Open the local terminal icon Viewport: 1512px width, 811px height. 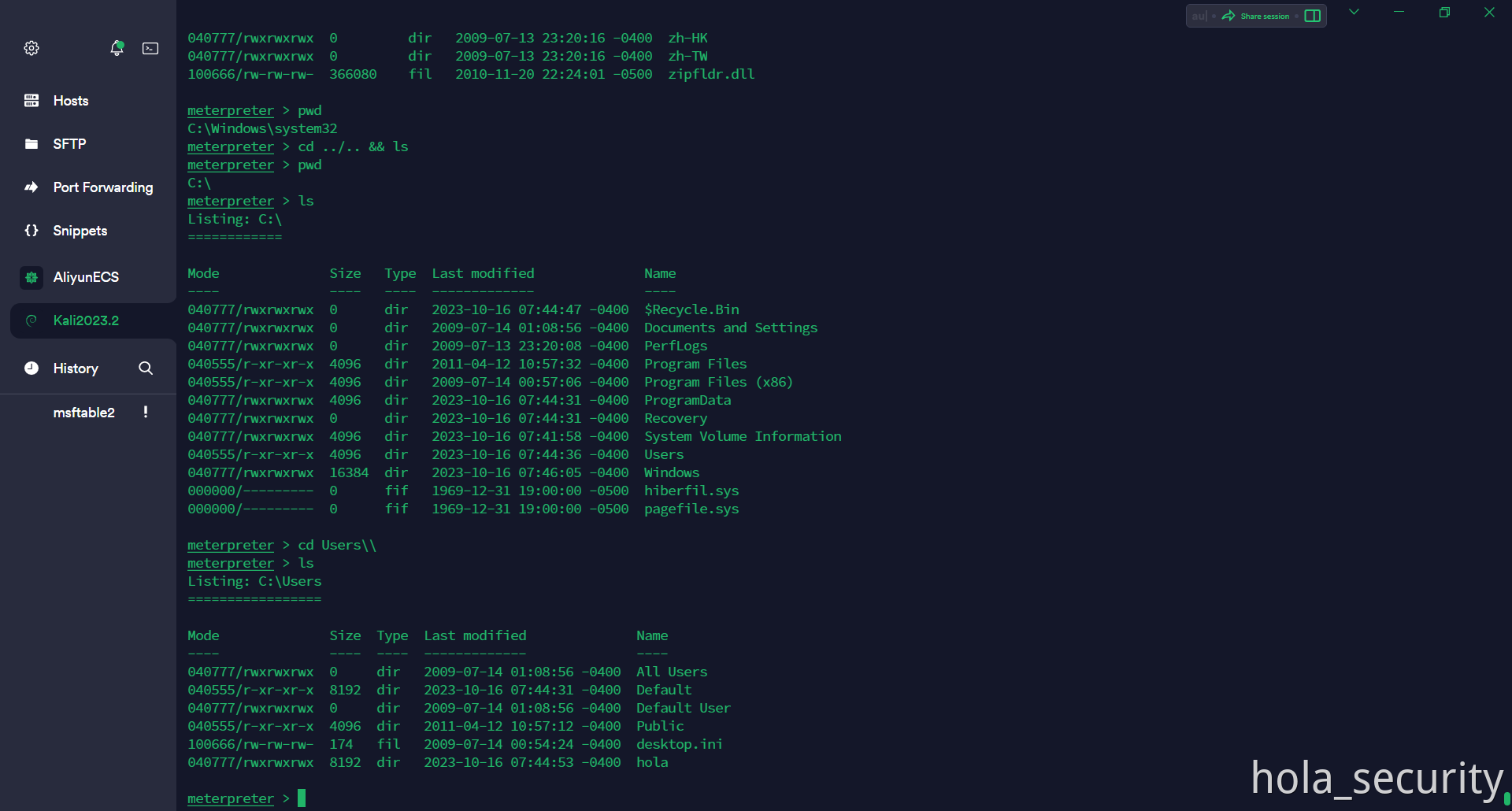pyautogui.click(x=150, y=48)
